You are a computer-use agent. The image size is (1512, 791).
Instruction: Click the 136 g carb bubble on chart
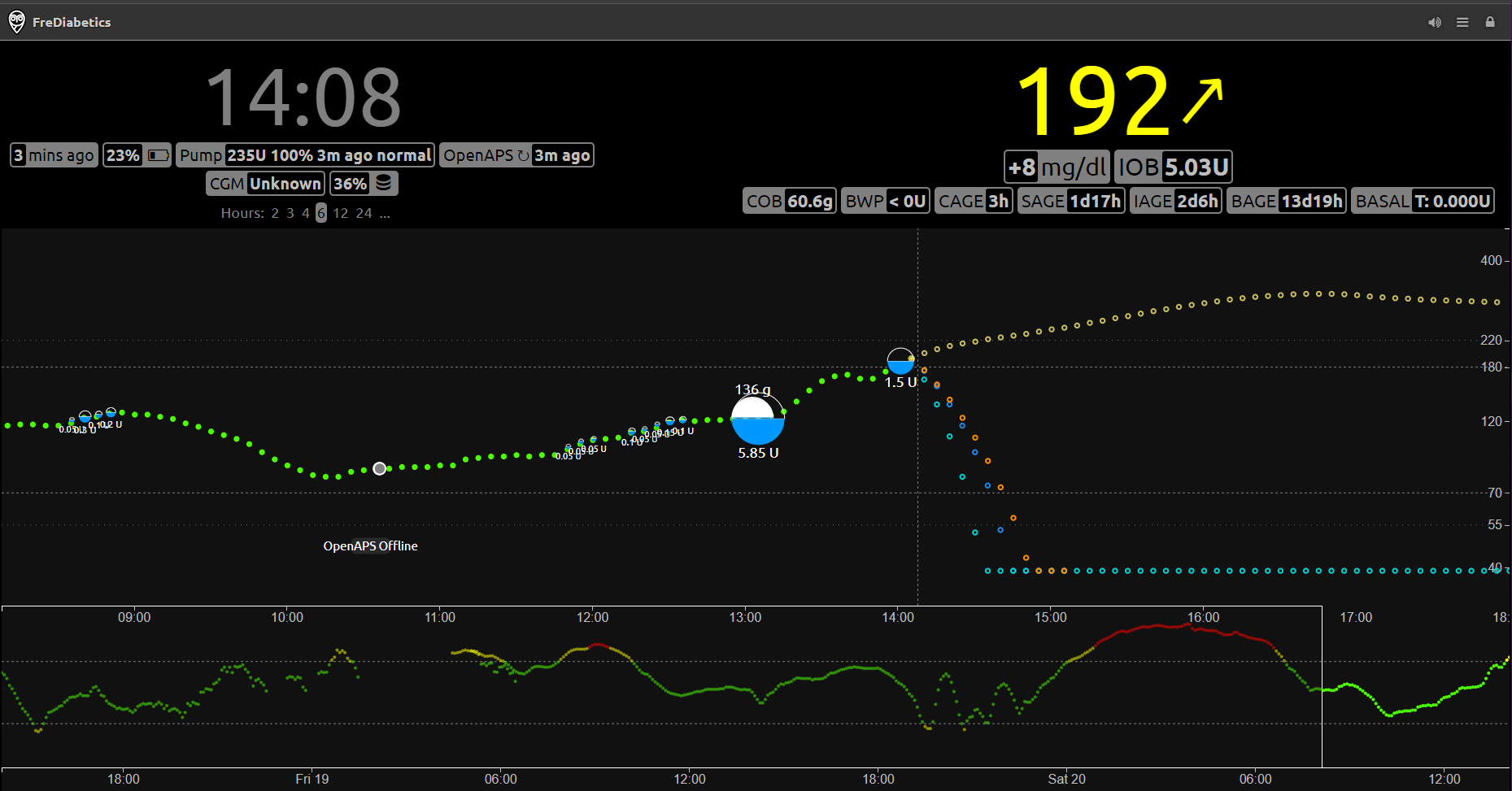pyautogui.click(x=757, y=419)
